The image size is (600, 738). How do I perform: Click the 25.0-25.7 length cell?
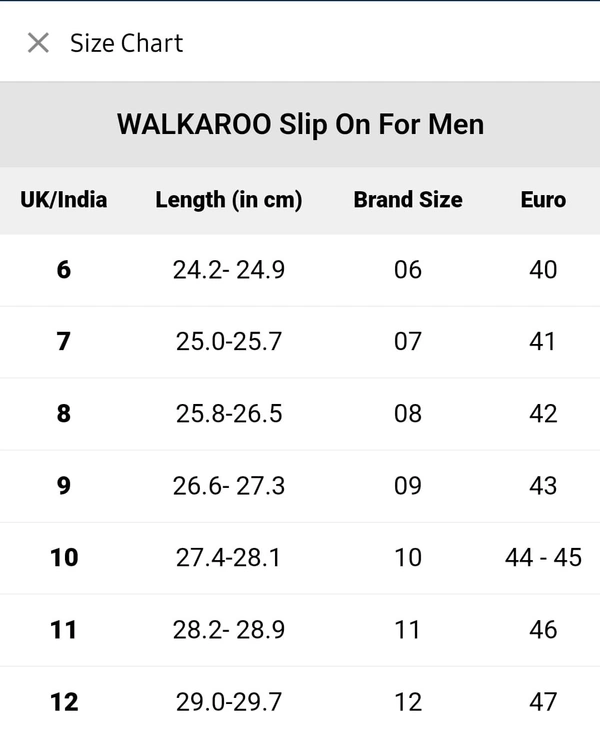229,341
